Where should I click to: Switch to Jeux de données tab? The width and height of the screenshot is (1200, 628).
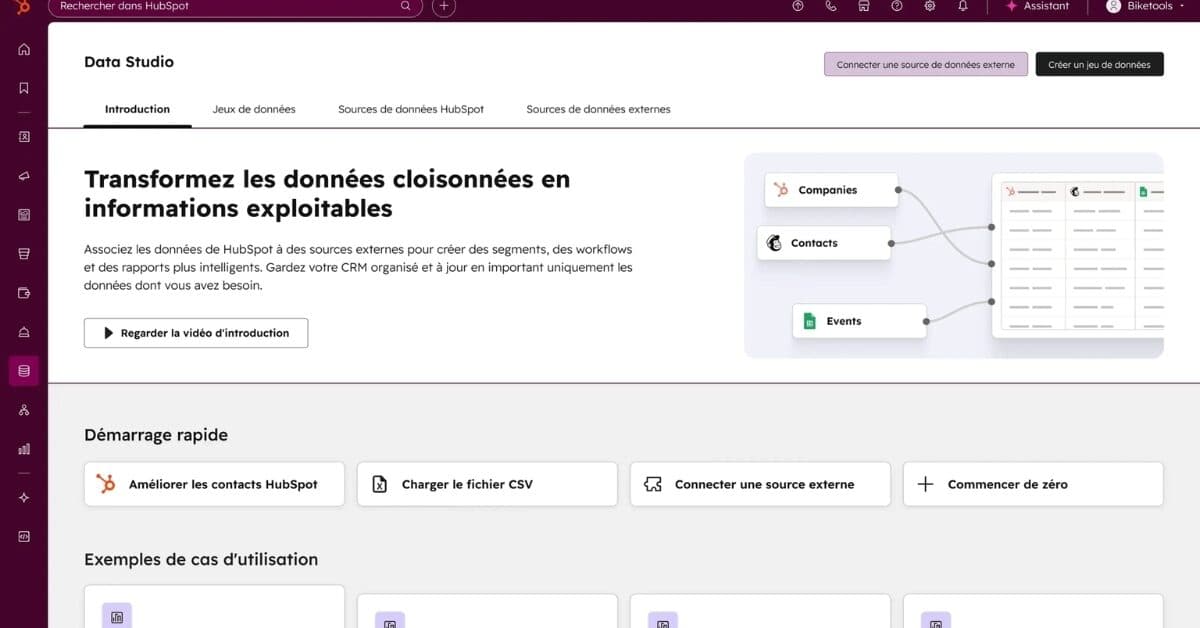(254, 109)
